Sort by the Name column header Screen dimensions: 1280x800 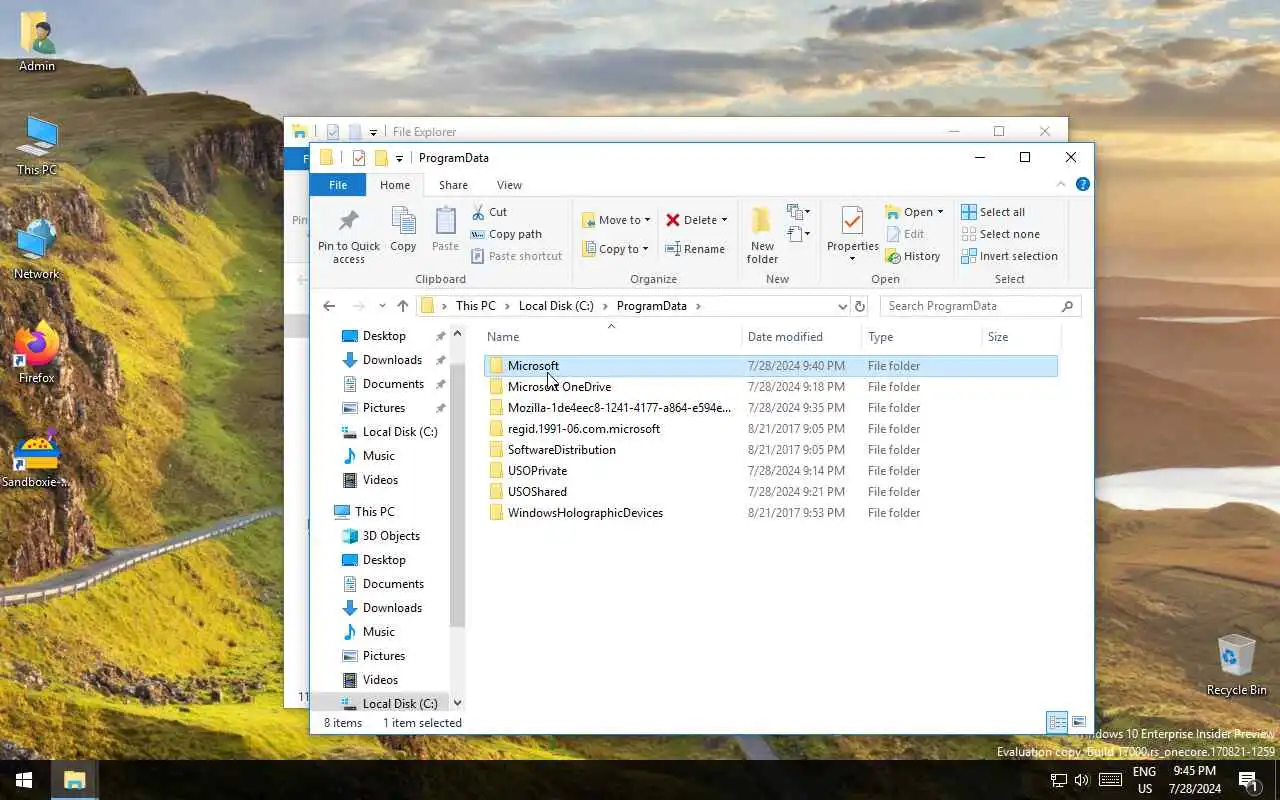coord(612,337)
